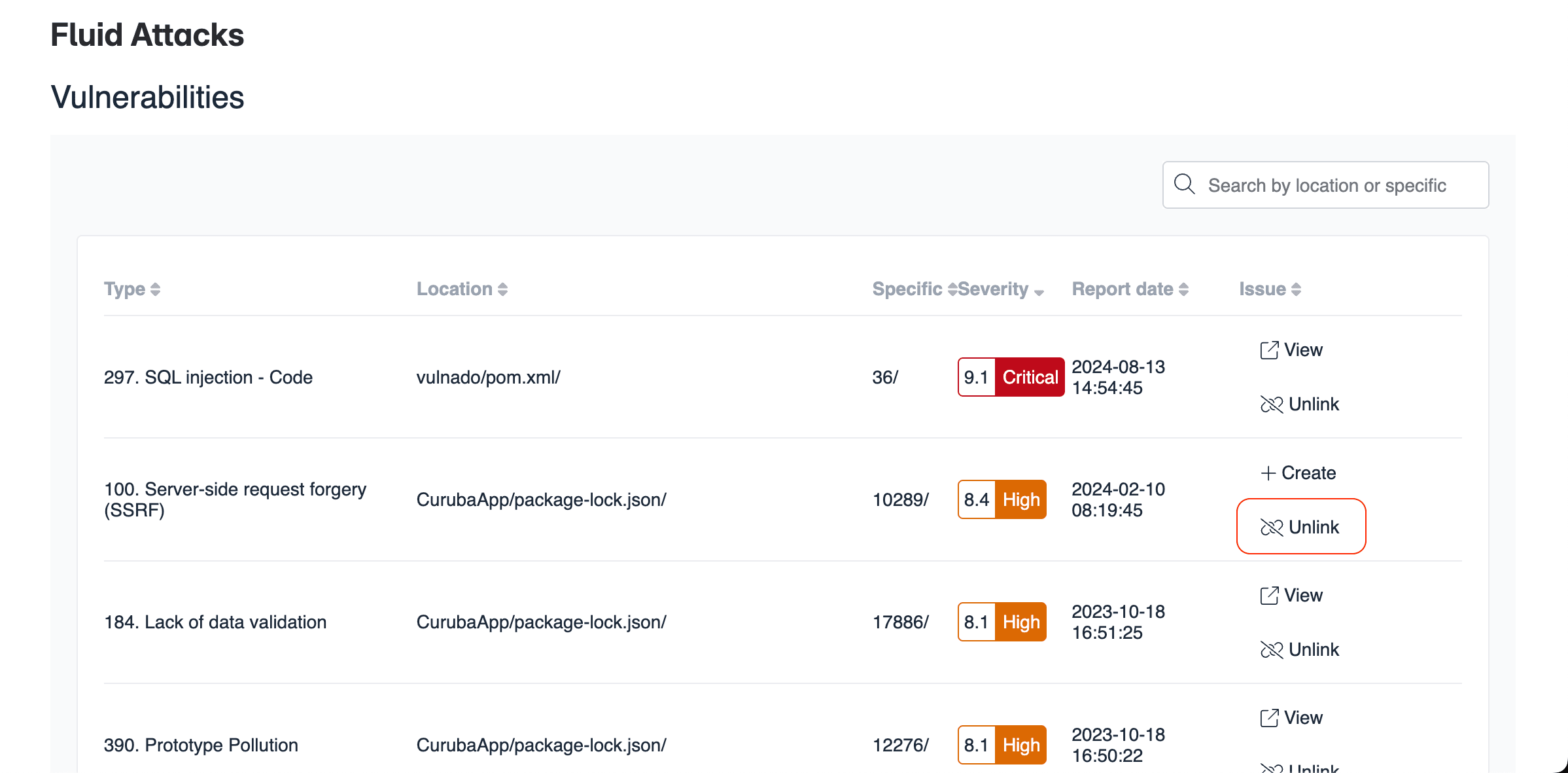Click report date '2024-08-13 14:54:45'
Viewport: 1568px width, 773px height.
pos(1119,377)
